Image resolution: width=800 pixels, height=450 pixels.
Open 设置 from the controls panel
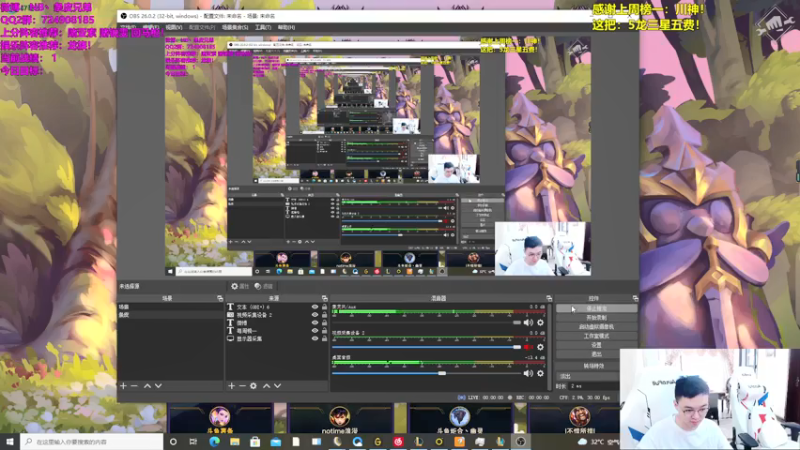point(596,345)
